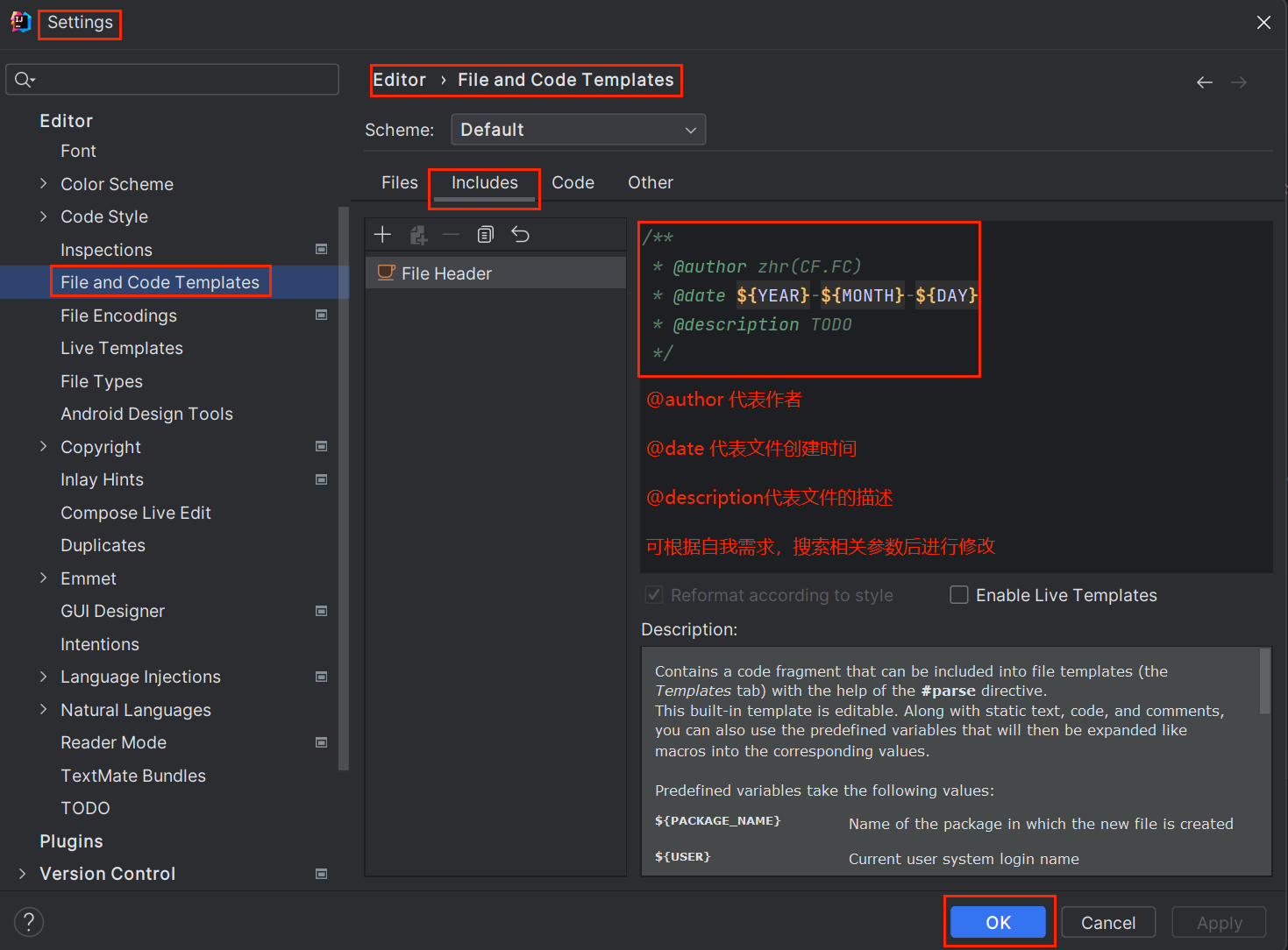Select Font in the settings tree
Image resolution: width=1288 pixels, height=950 pixels.
[x=79, y=151]
